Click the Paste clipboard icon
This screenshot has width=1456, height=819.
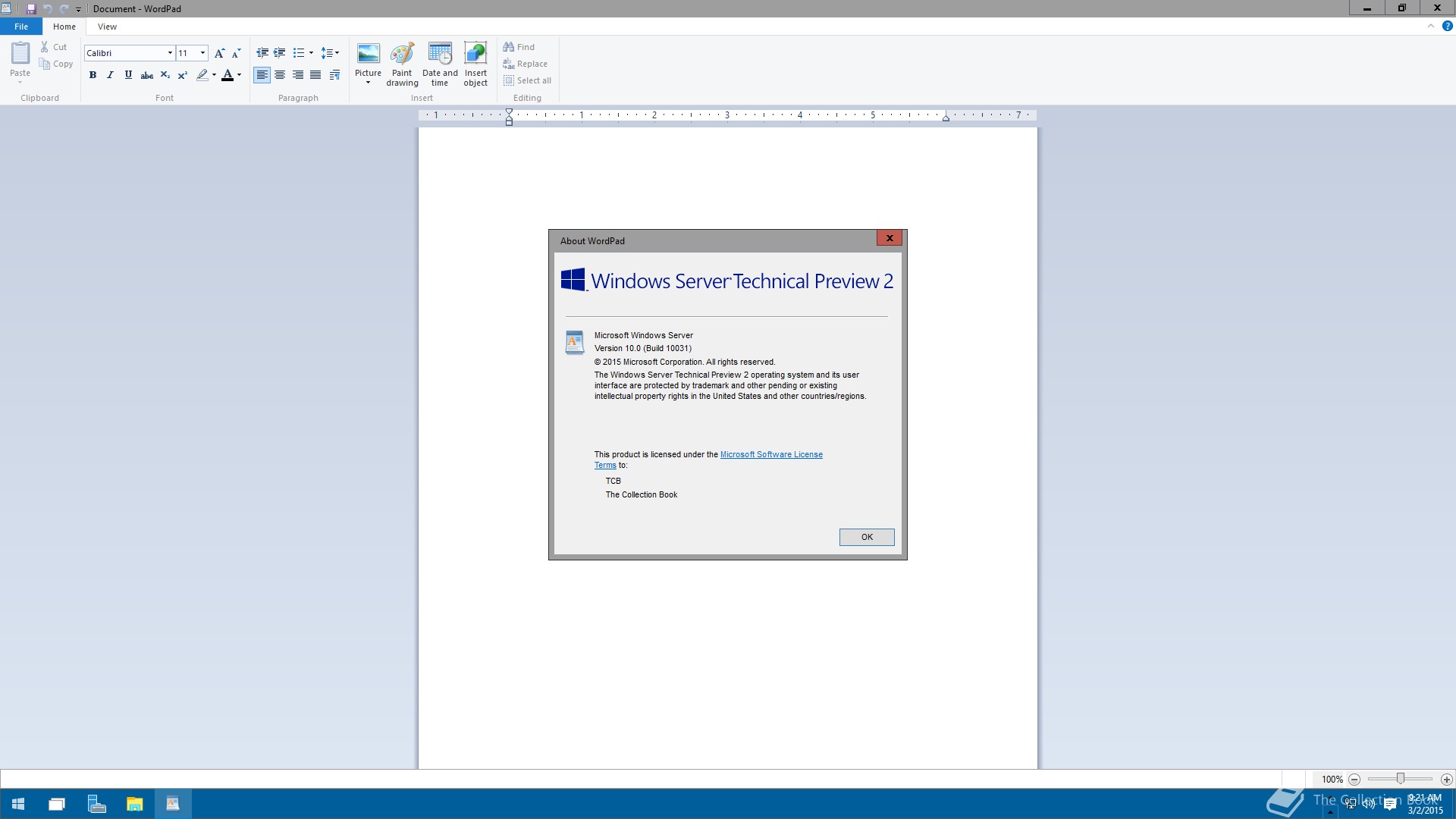[20, 52]
